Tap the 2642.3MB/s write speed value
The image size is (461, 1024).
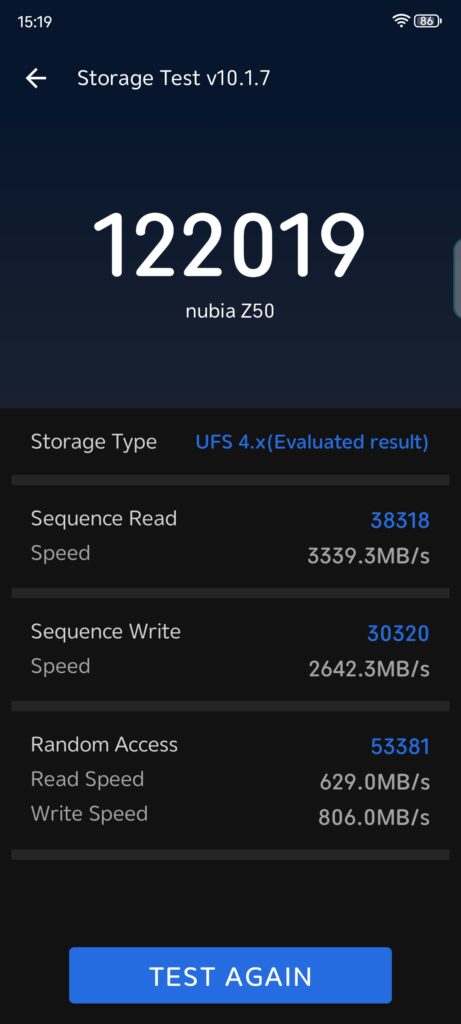[369, 669]
